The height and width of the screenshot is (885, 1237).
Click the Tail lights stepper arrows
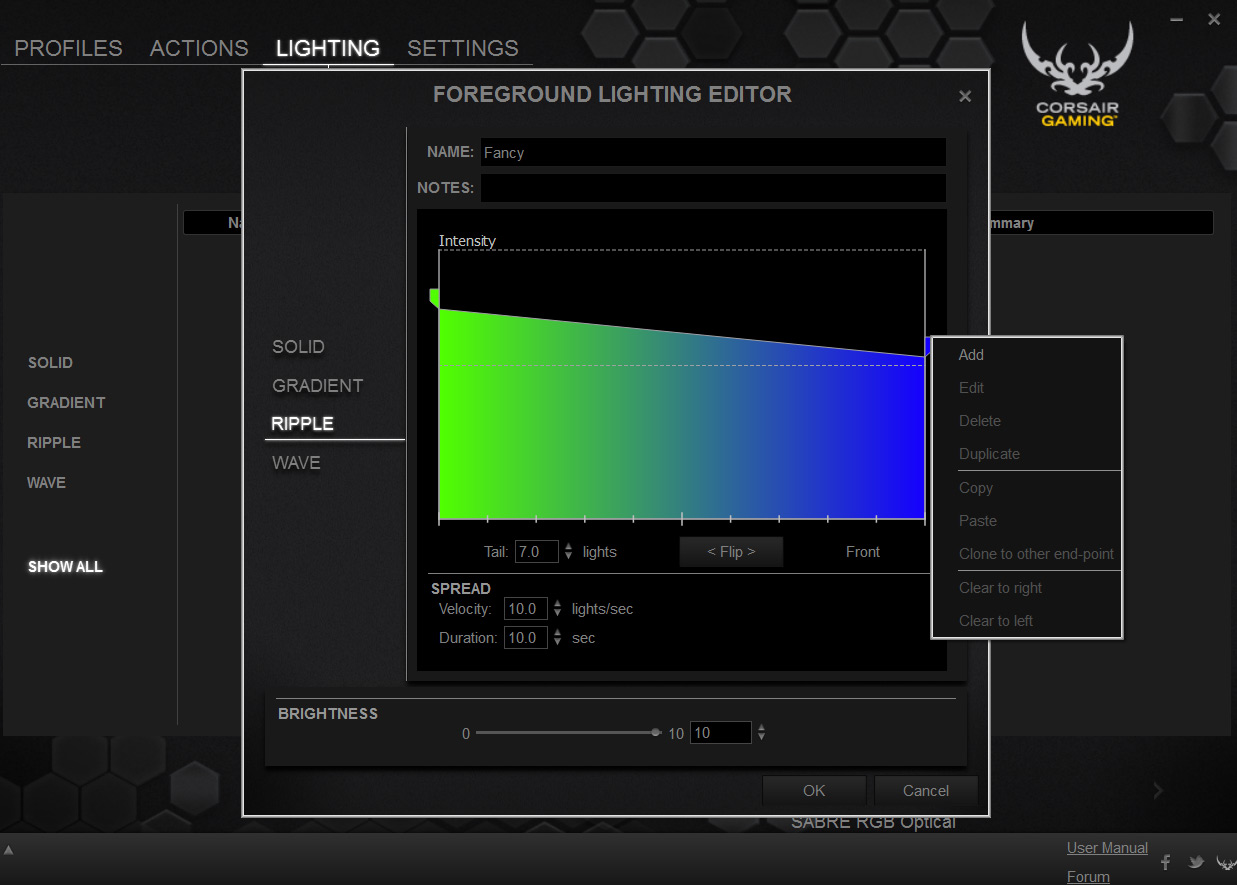(569, 551)
